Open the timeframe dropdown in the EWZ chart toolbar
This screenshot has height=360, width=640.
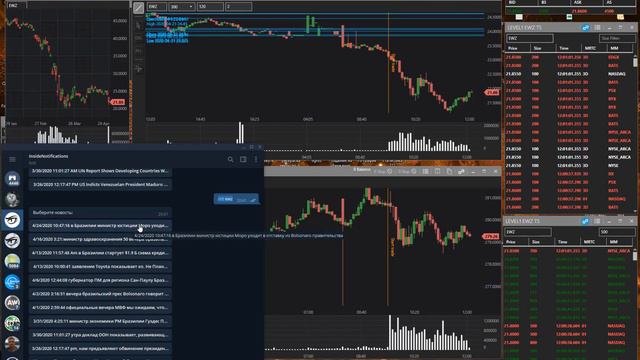(182, 7)
